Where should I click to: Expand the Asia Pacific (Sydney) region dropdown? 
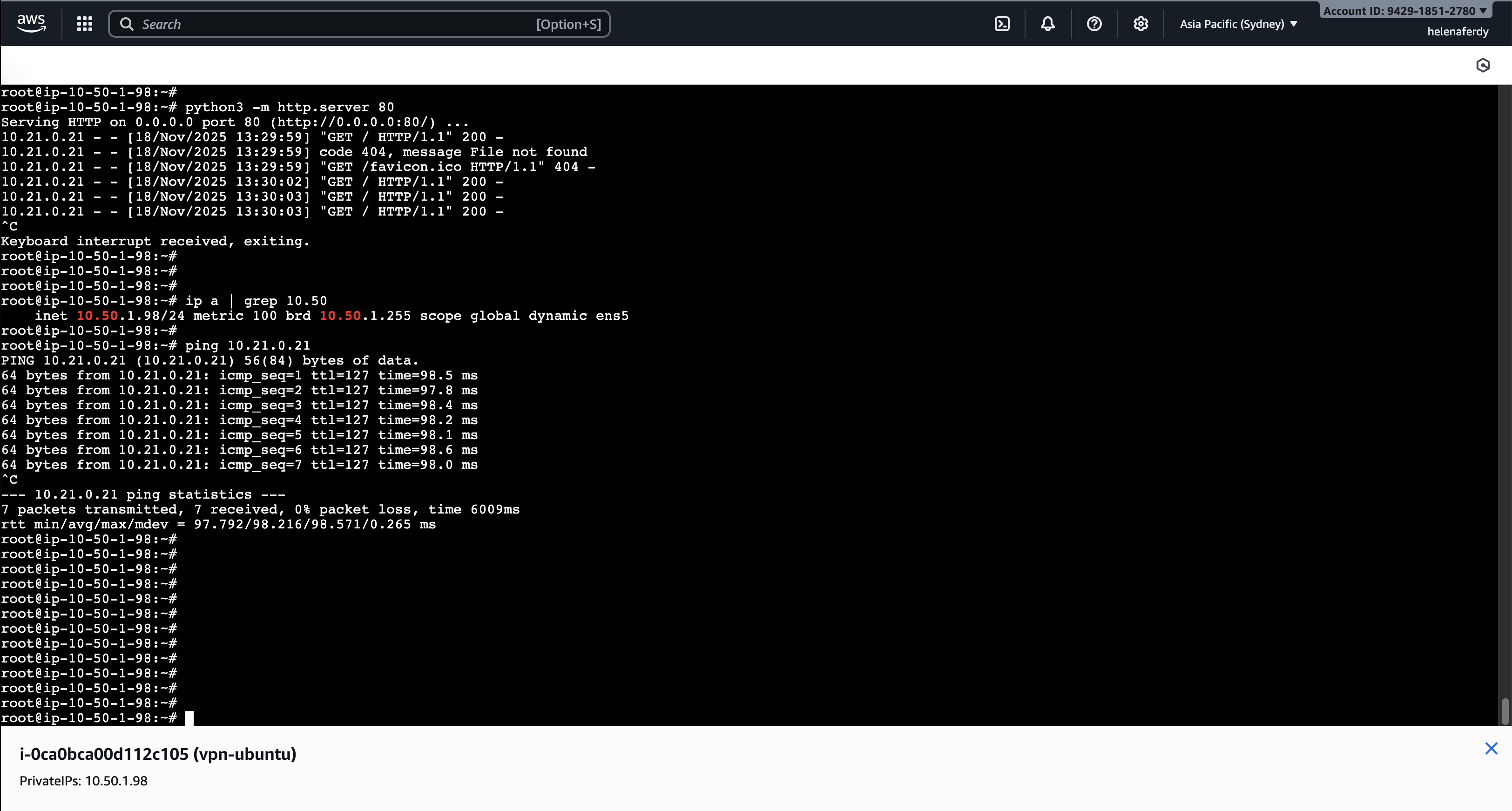coord(1238,23)
